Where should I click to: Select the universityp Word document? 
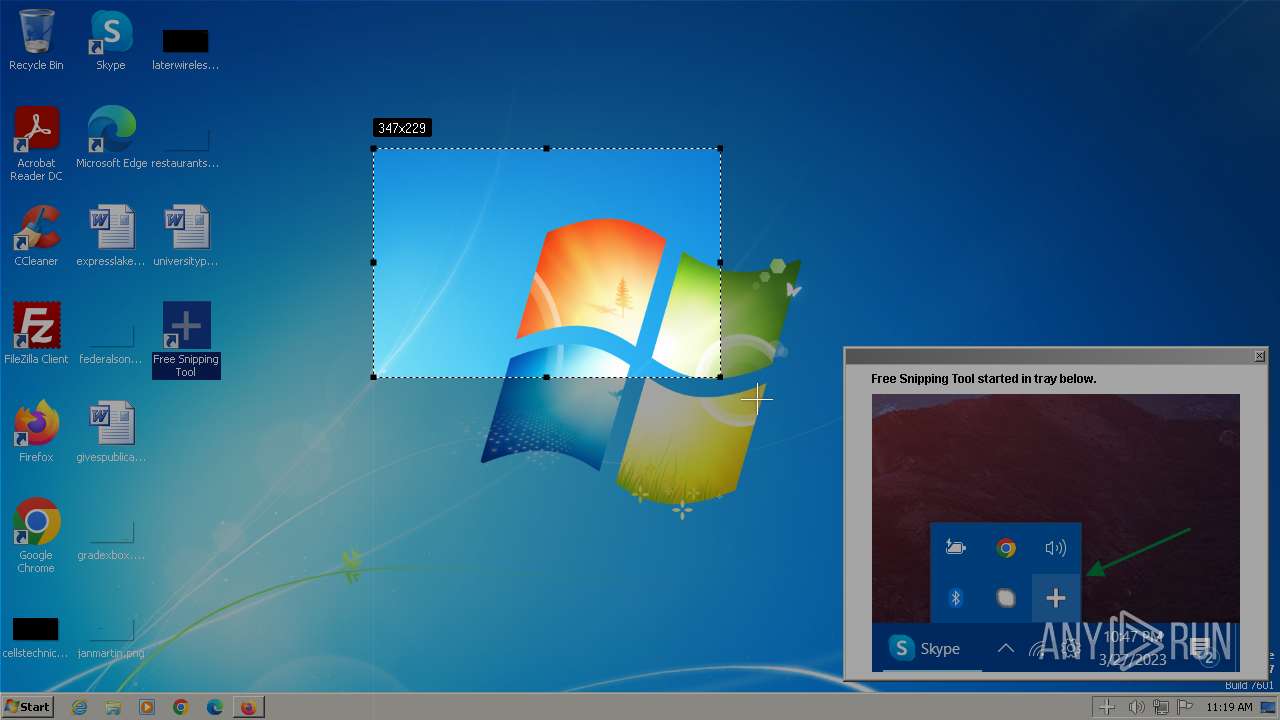[186, 236]
